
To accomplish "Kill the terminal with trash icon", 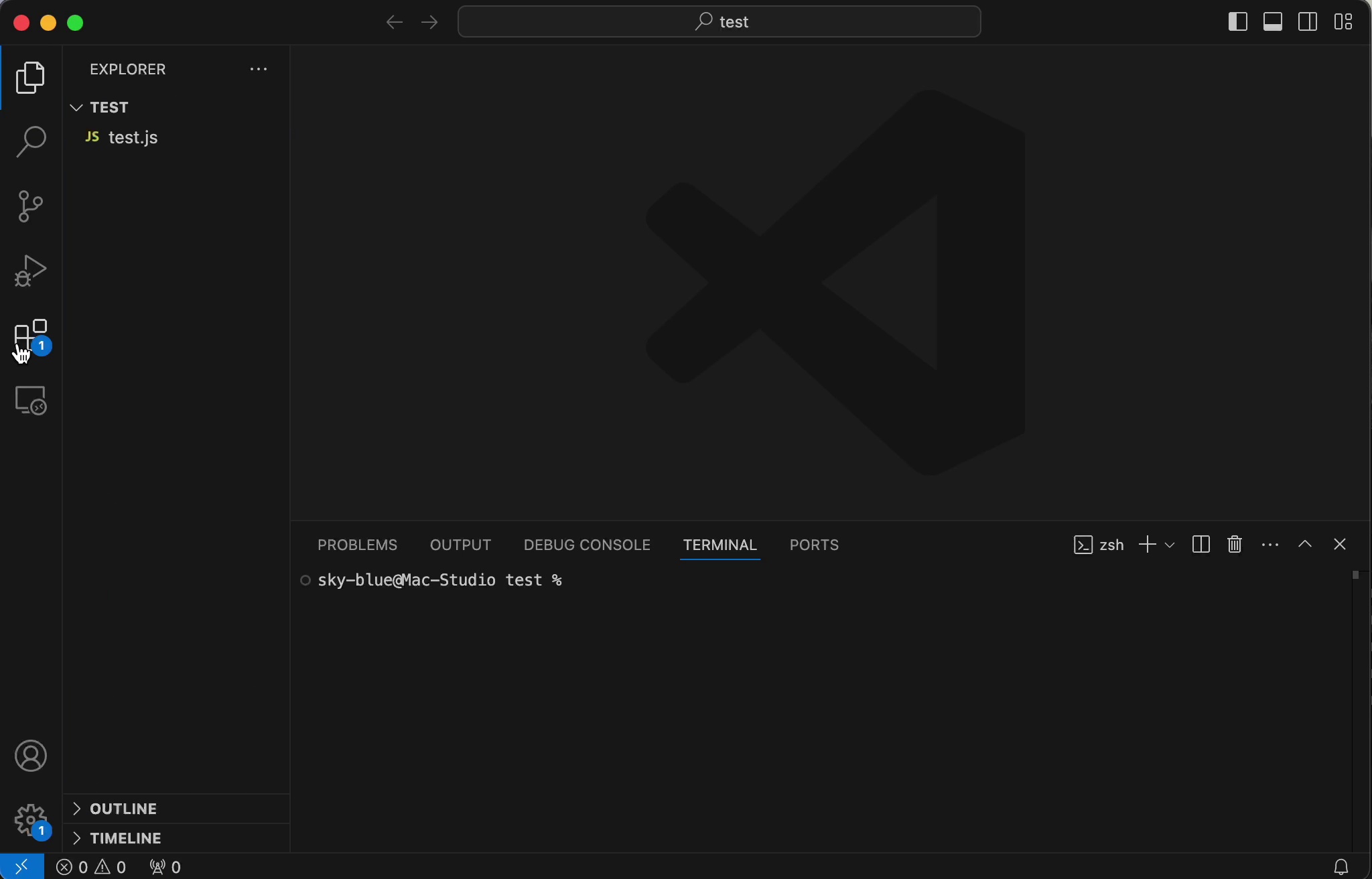I will point(1236,544).
